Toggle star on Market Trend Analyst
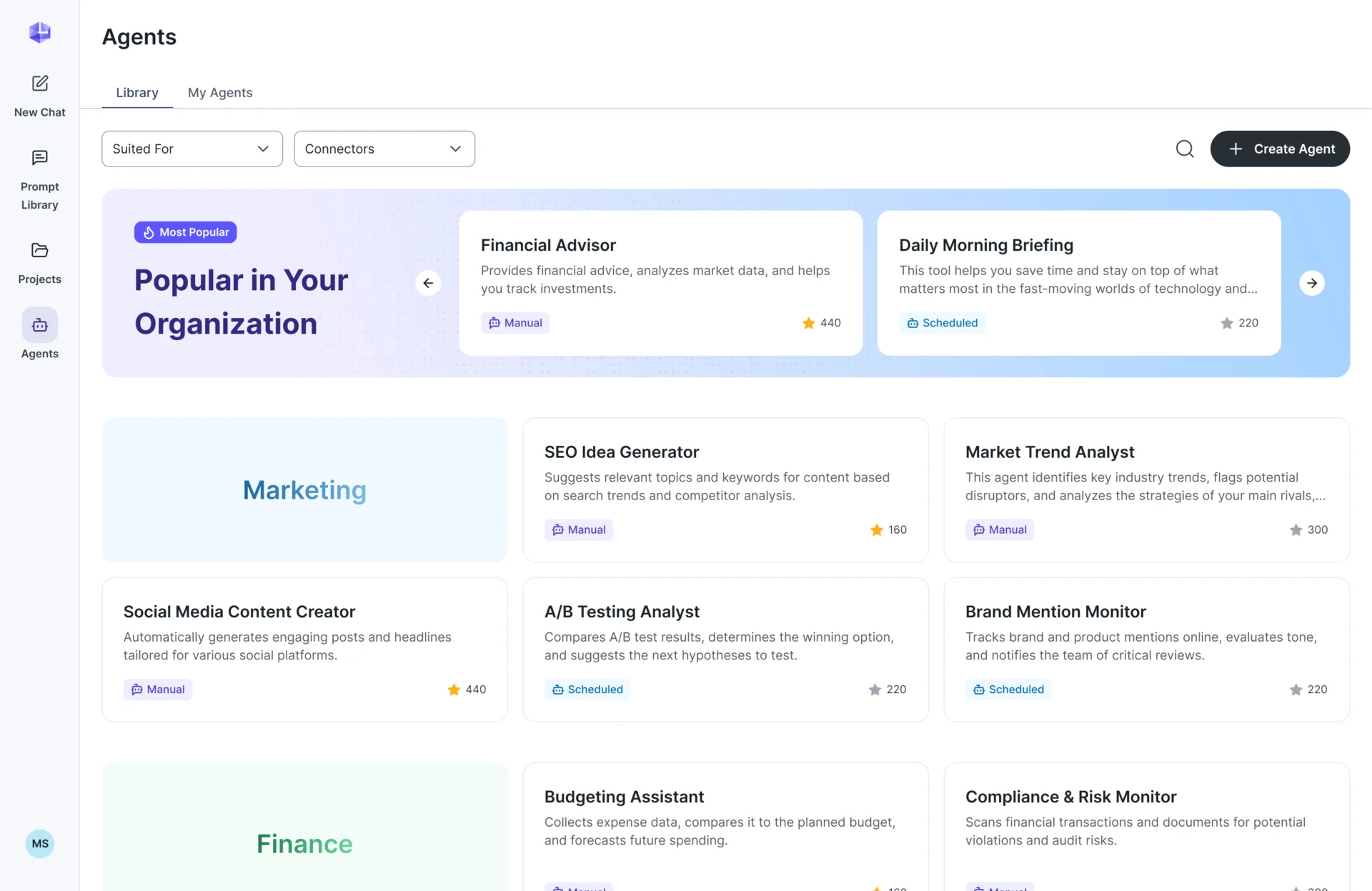Viewport: 1372px width, 891px height. pos(1296,530)
